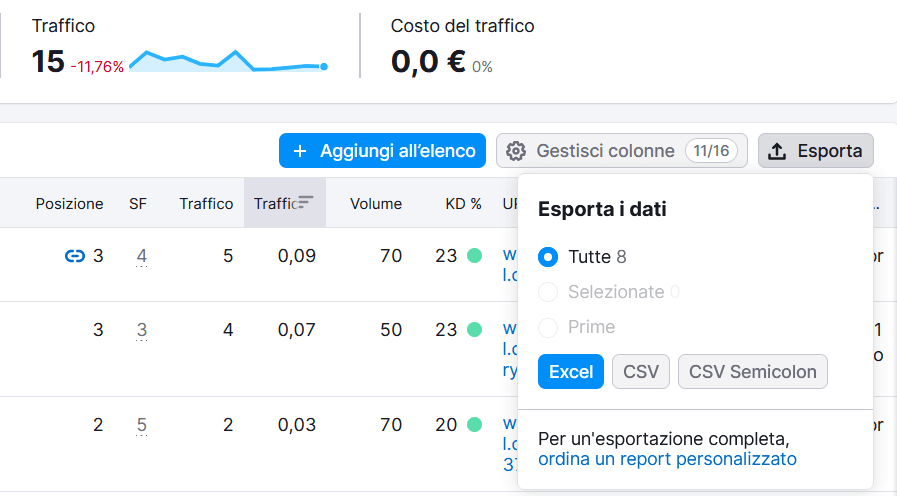Sort by the Posizione column header

pyautogui.click(x=69, y=203)
